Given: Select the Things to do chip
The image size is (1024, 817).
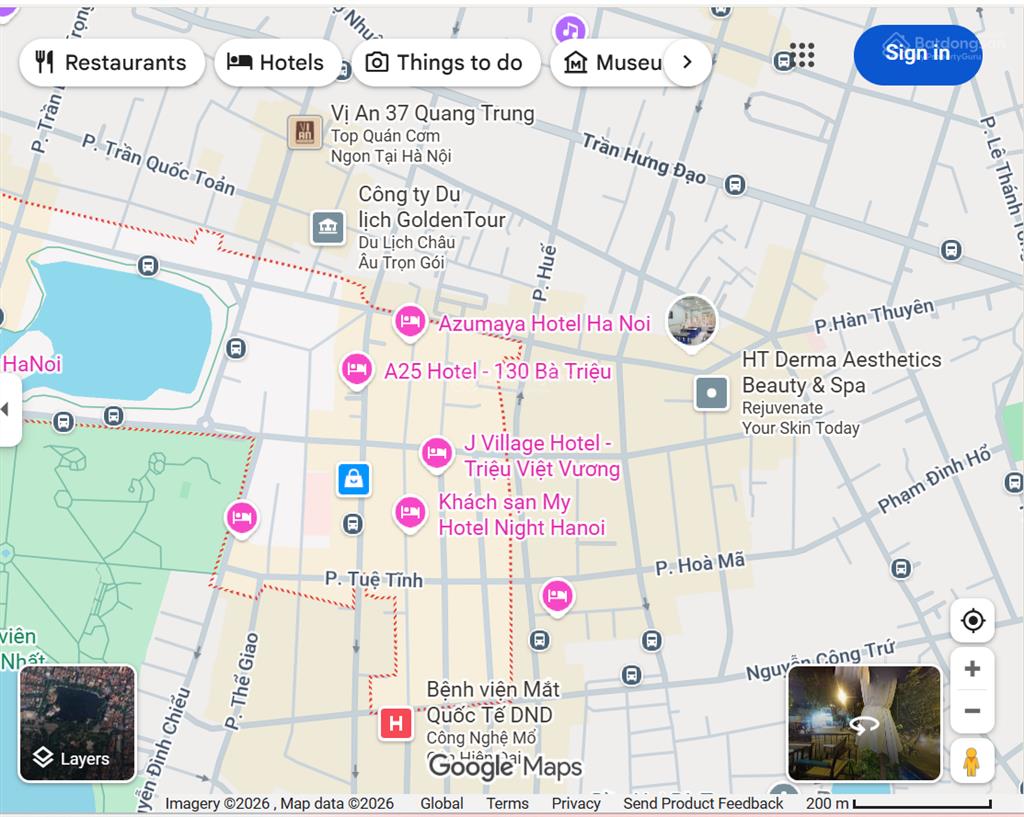Looking at the screenshot, I should [445, 63].
